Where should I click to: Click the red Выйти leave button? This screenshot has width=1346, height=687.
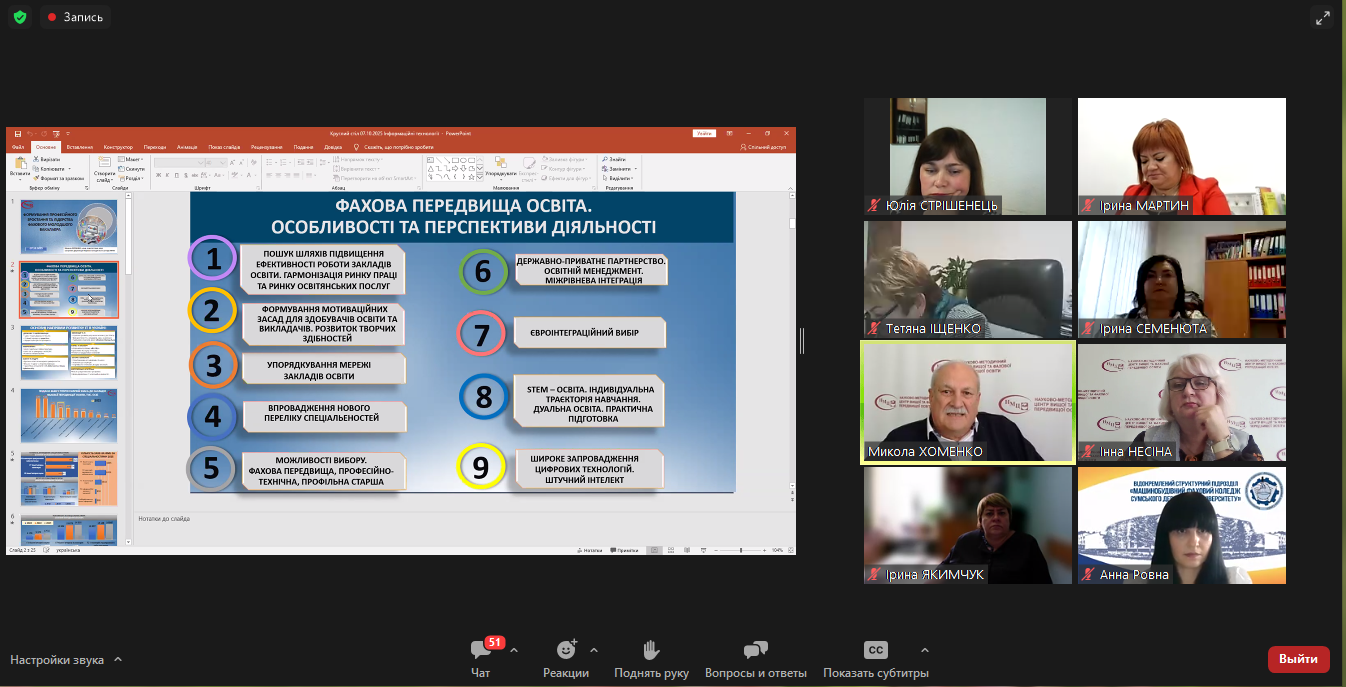(1298, 659)
